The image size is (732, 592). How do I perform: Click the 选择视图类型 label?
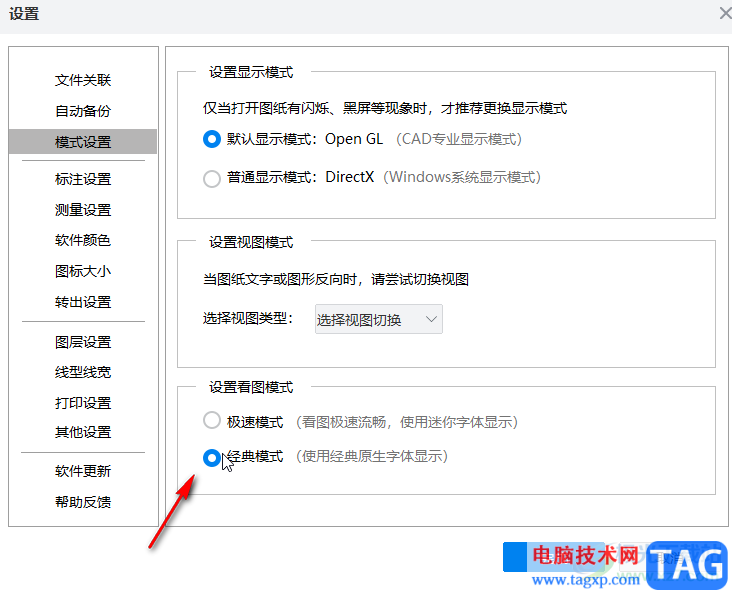[x=248, y=318]
